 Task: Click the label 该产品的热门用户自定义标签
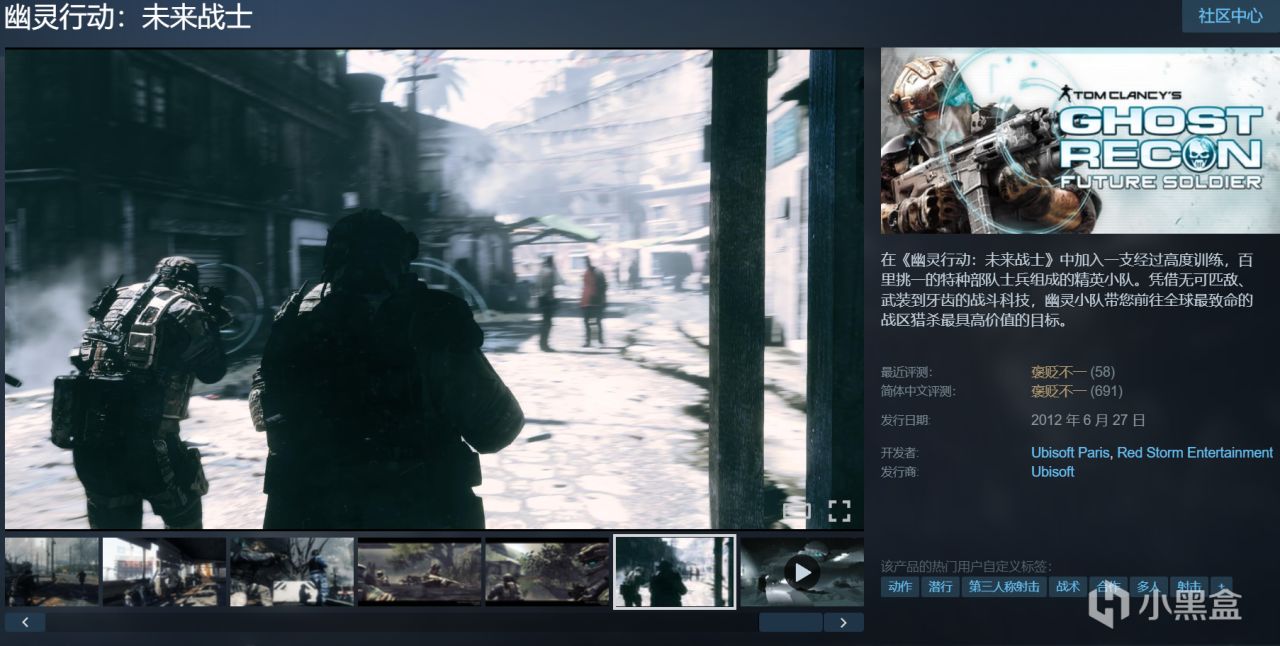pos(966,566)
